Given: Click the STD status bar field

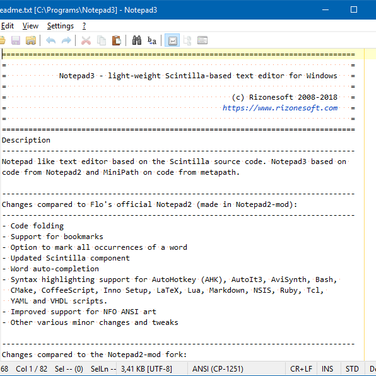Looking at the screenshot, I should (352, 369).
